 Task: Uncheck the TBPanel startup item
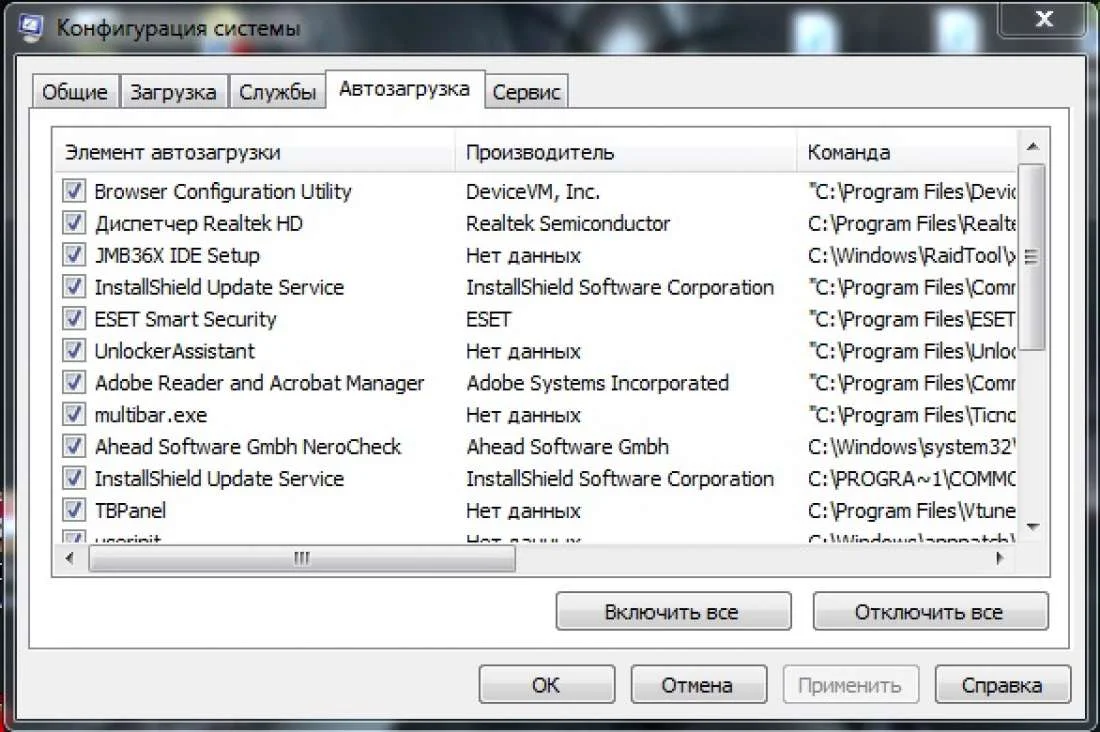click(x=74, y=510)
